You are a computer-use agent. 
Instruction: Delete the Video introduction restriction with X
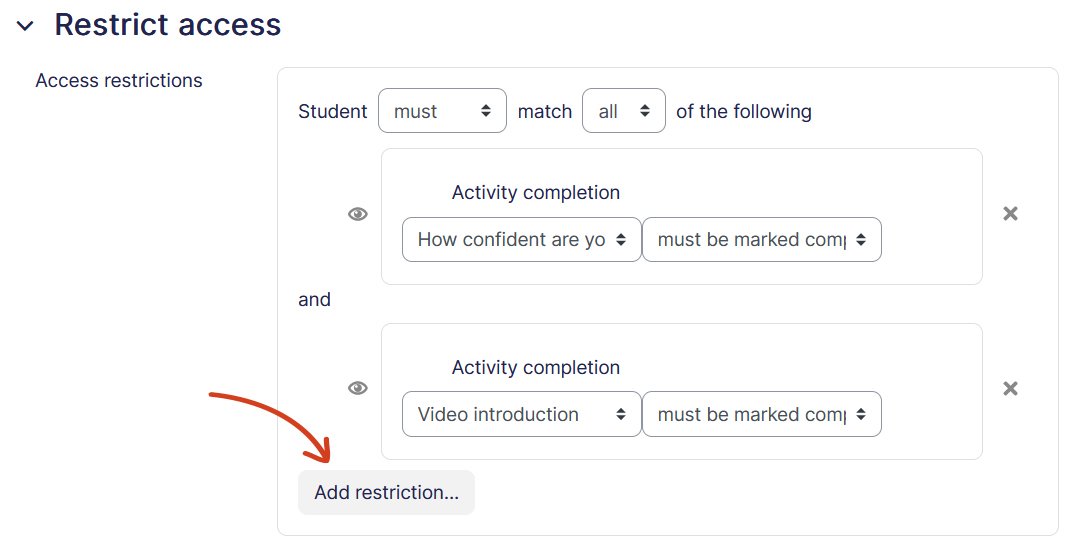pos(1010,389)
